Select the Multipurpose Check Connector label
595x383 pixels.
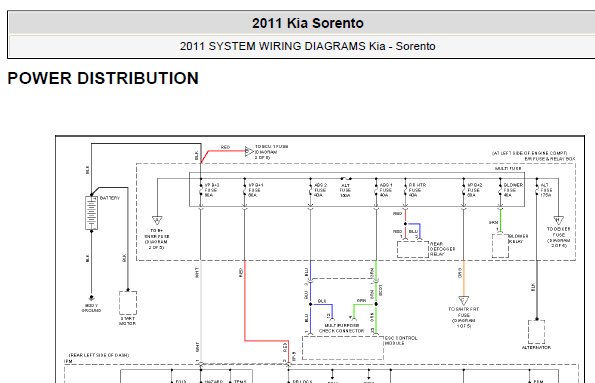[342, 328]
